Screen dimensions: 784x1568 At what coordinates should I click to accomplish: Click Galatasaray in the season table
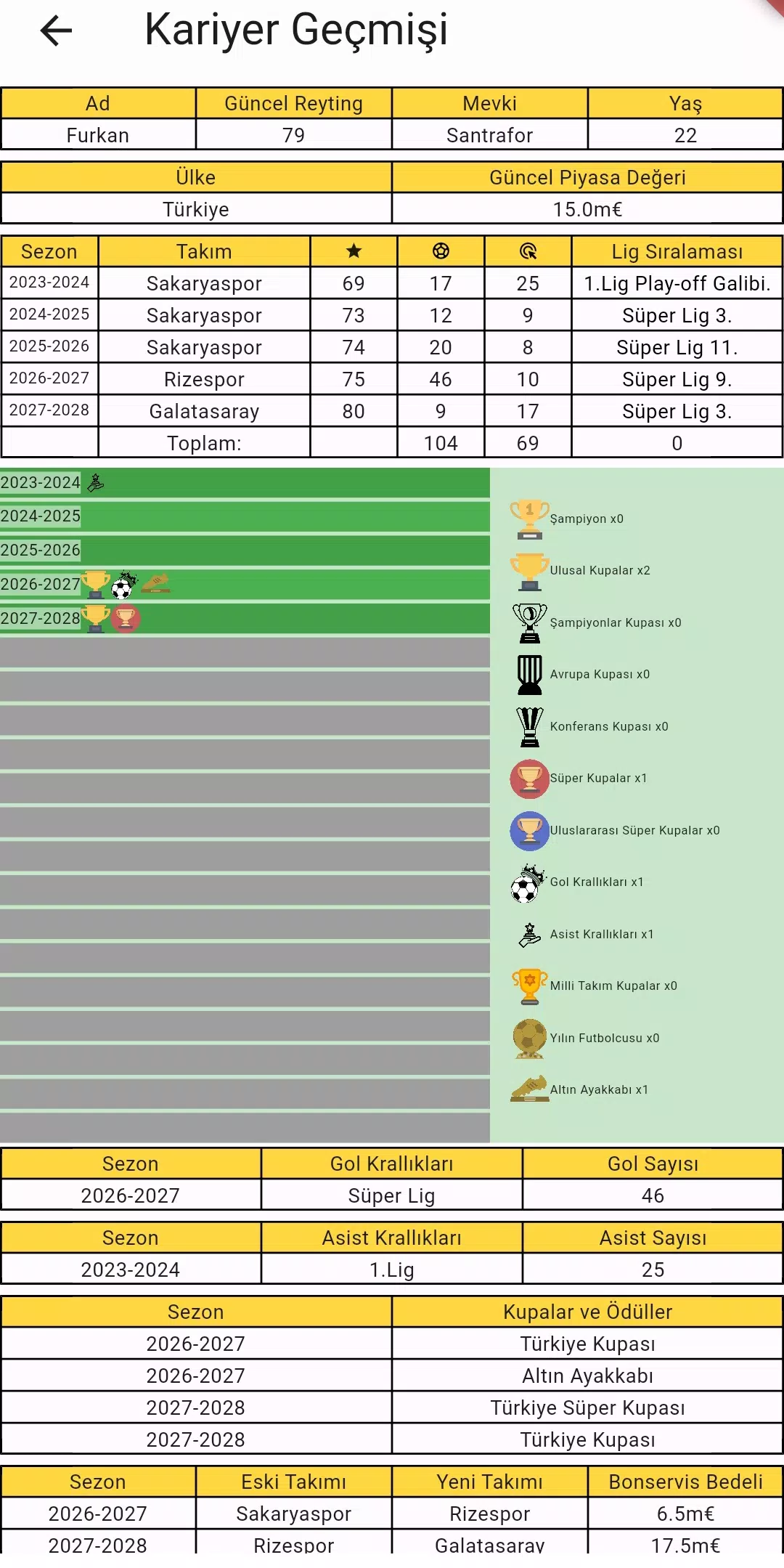point(204,412)
